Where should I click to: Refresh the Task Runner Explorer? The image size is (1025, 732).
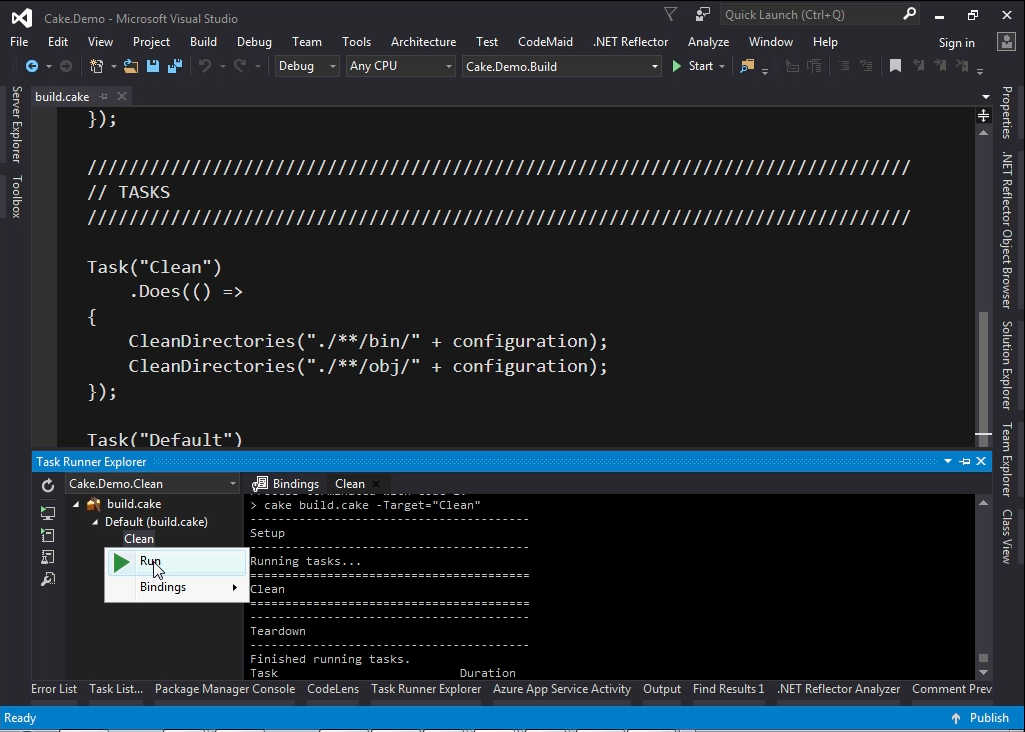click(48, 485)
